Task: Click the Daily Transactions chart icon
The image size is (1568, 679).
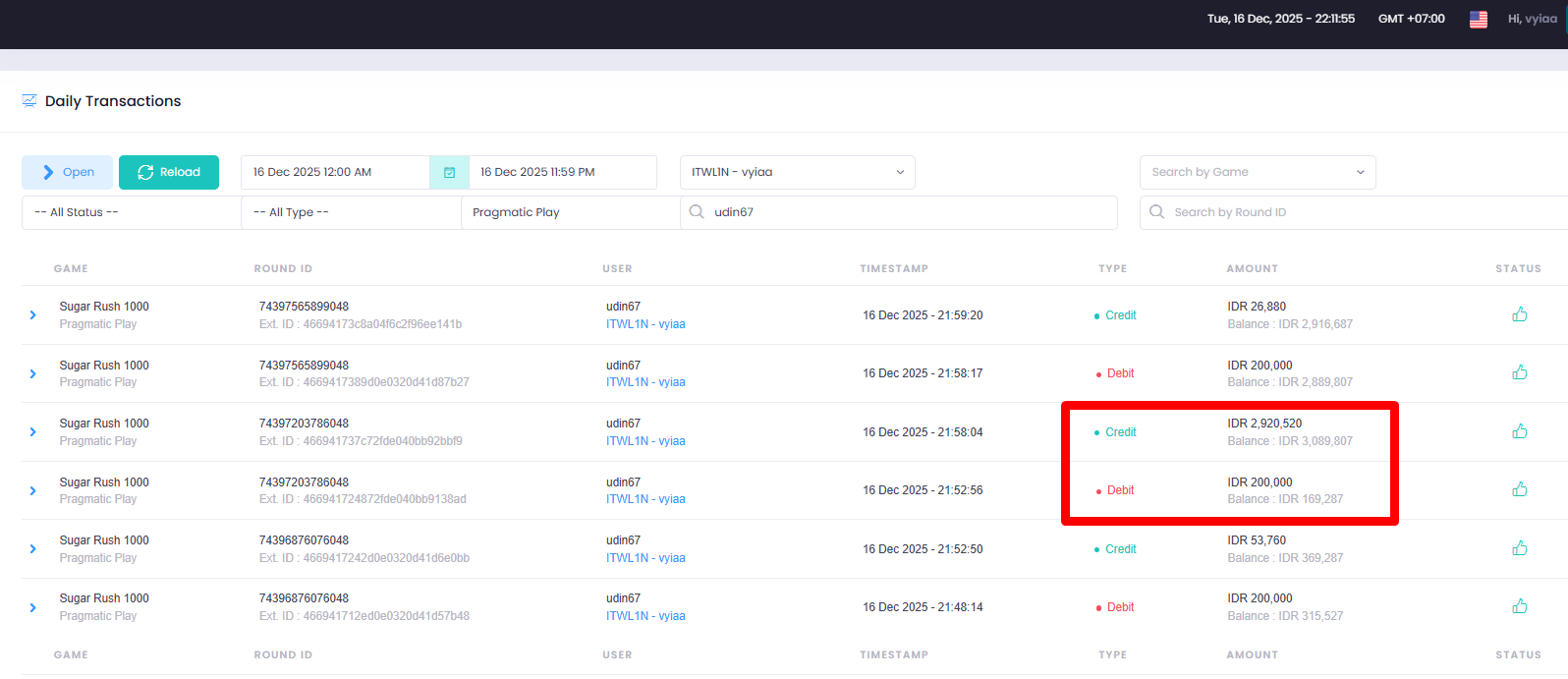Action: tap(29, 100)
